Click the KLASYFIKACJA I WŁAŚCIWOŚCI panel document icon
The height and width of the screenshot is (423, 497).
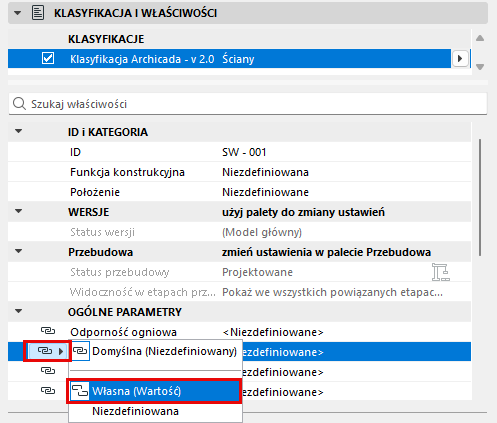click(38, 13)
